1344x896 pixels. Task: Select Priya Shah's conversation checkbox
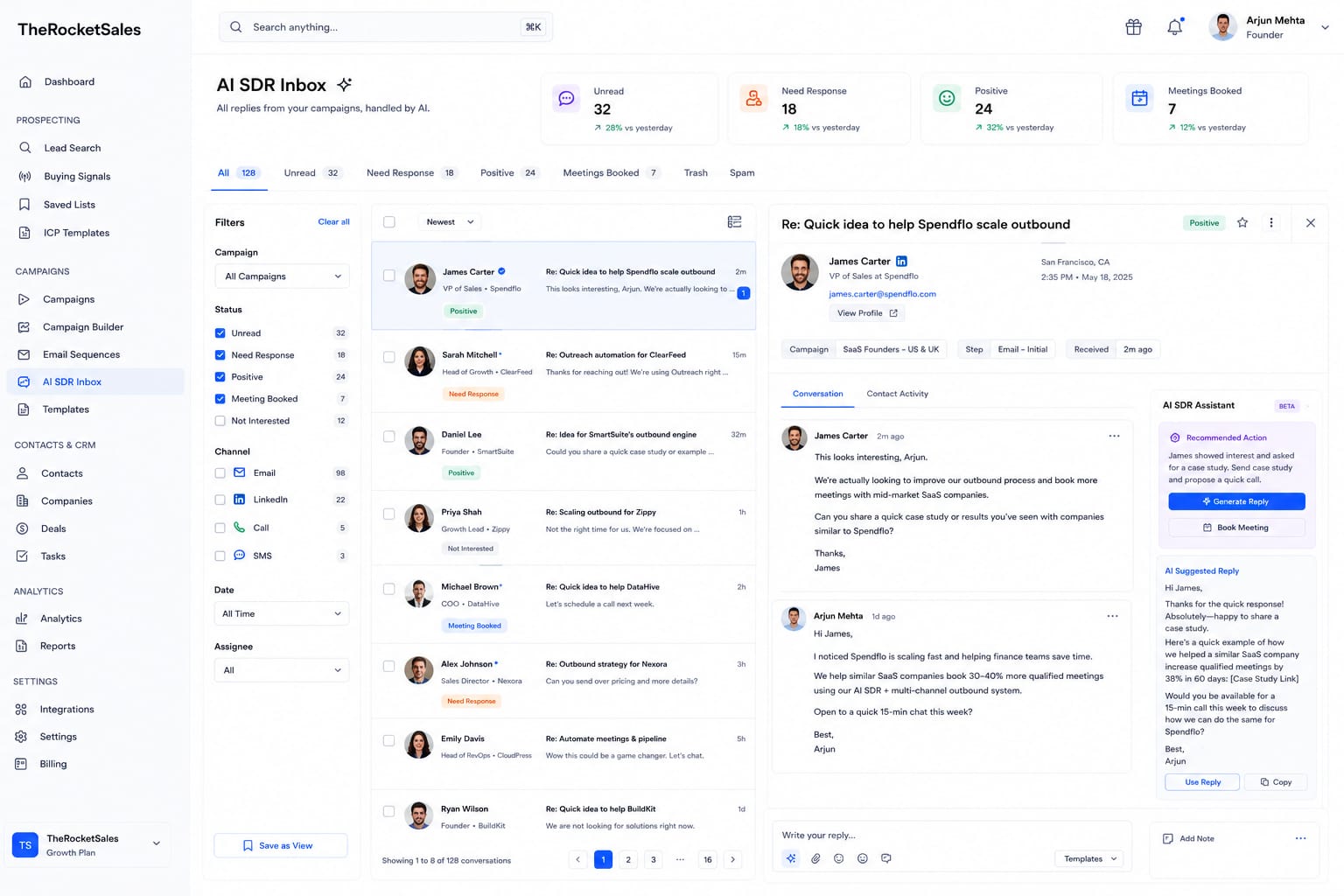coord(389,514)
